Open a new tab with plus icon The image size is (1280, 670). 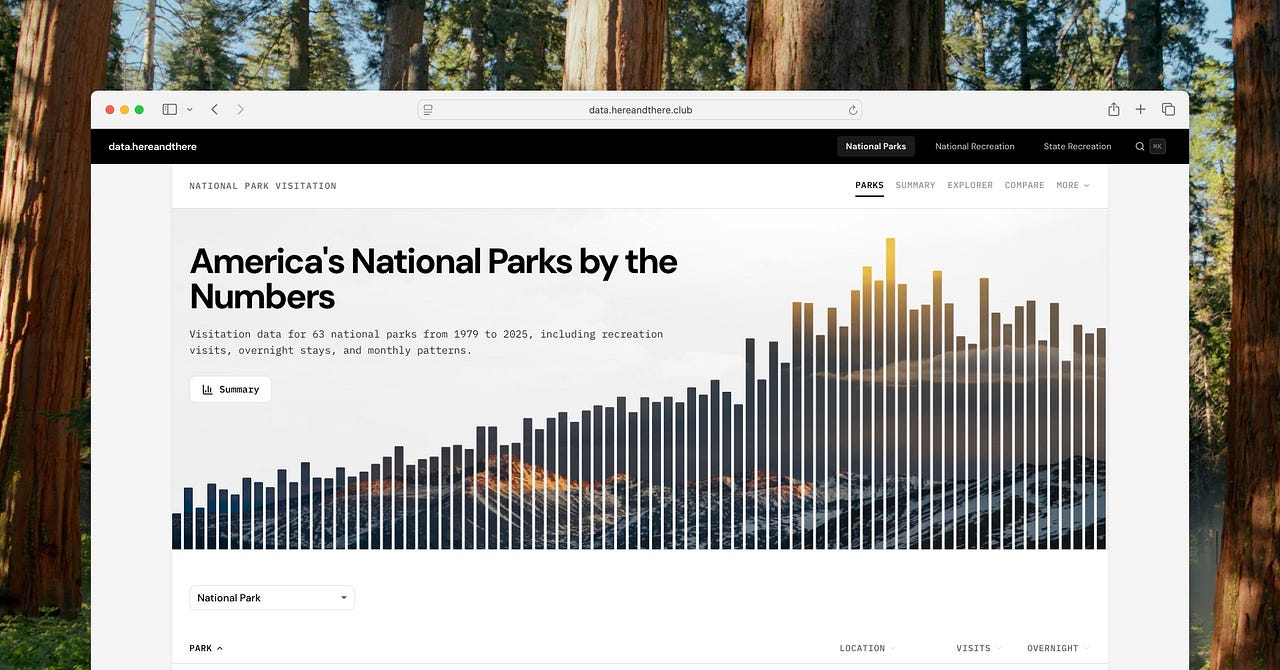tap(1141, 109)
